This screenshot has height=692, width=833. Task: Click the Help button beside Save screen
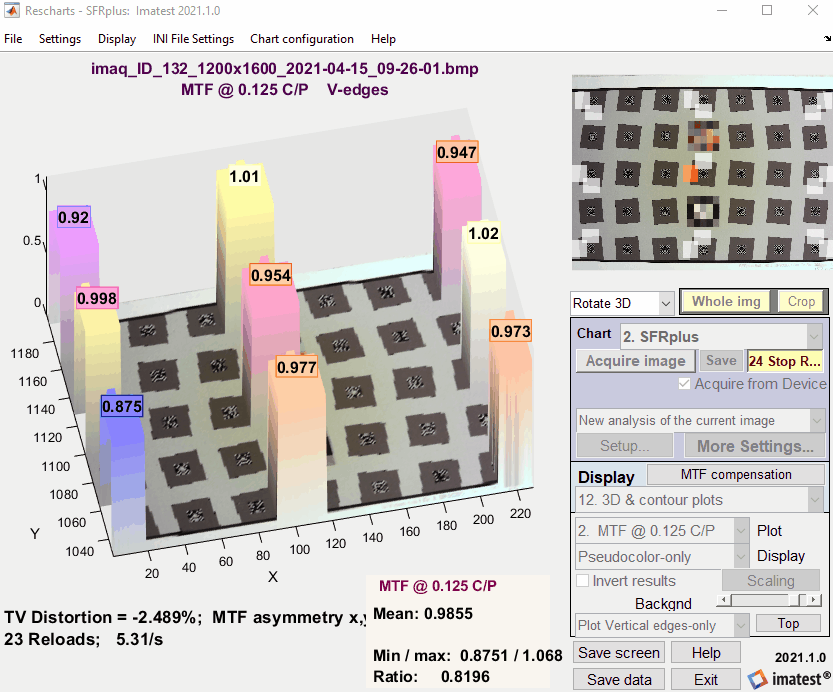[x=706, y=653]
